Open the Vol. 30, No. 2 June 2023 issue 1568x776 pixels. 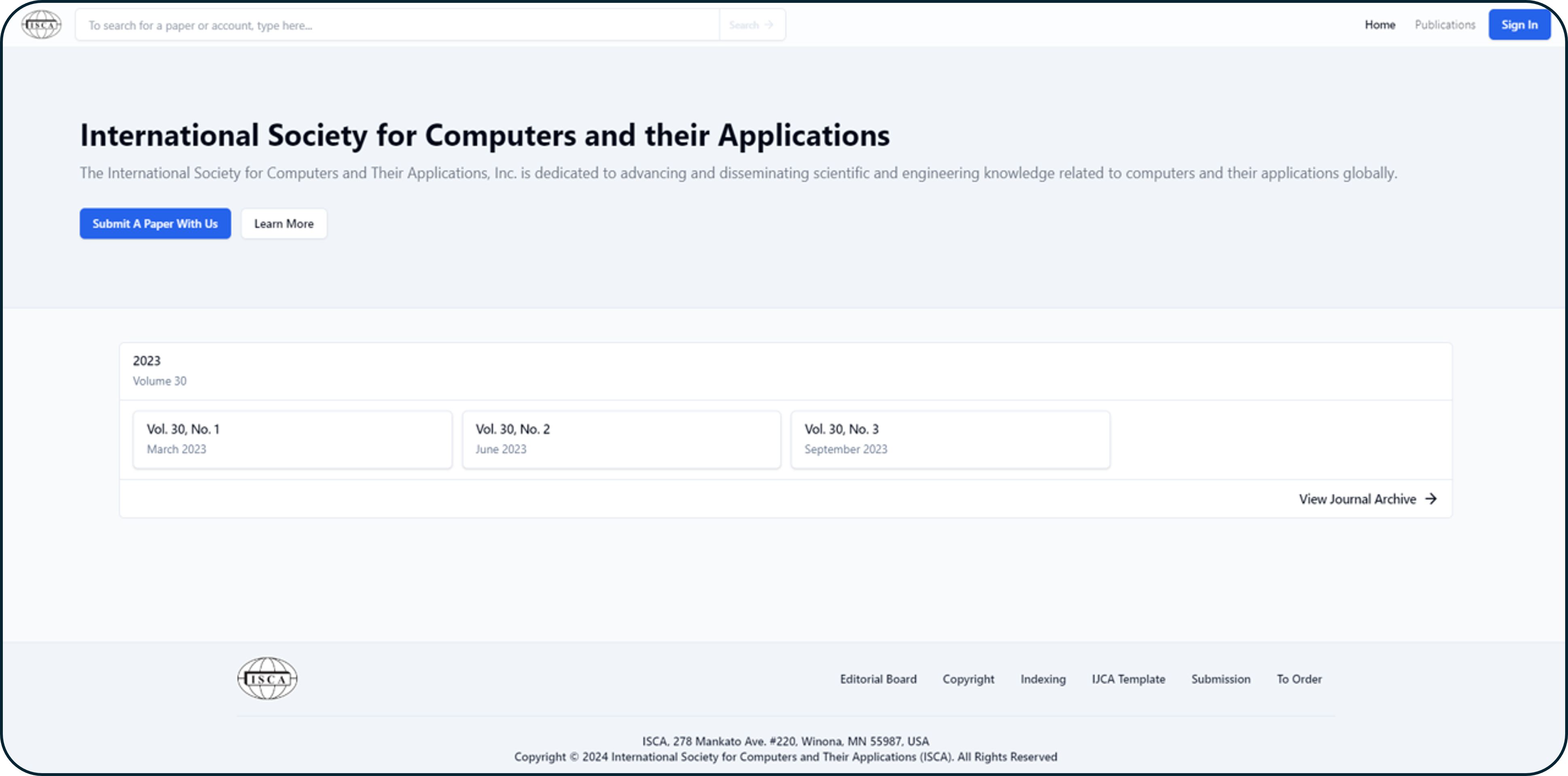(622, 439)
